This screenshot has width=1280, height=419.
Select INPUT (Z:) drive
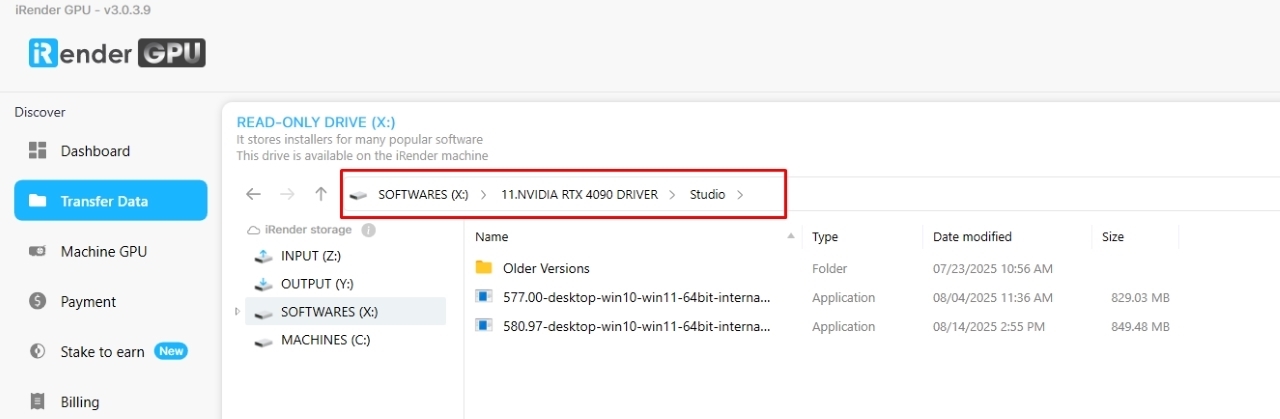[310, 256]
